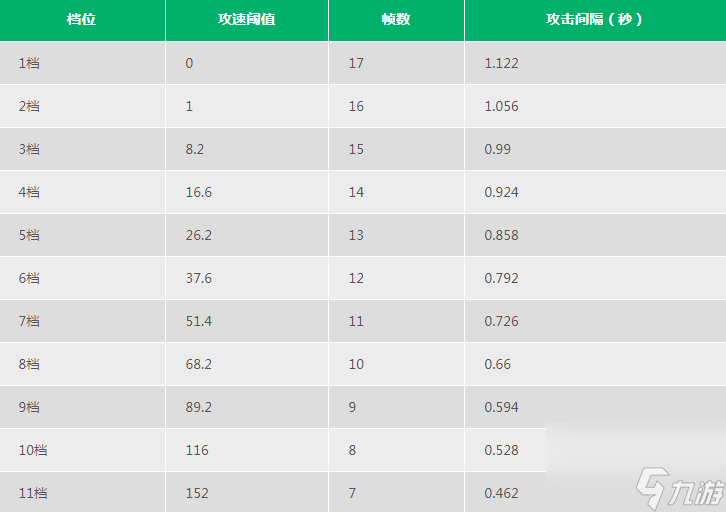
Task: Click the 16.6 threshold cell
Action: pyautogui.click(x=199, y=192)
